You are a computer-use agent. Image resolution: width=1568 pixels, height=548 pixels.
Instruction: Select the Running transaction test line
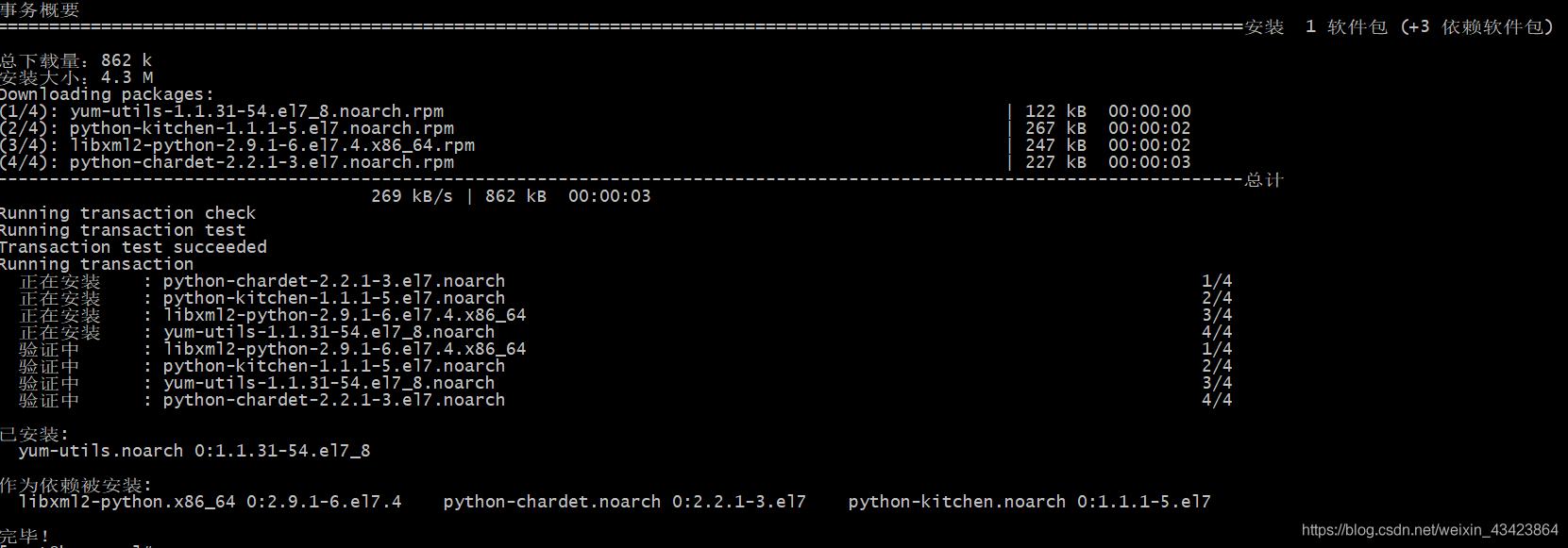123,230
